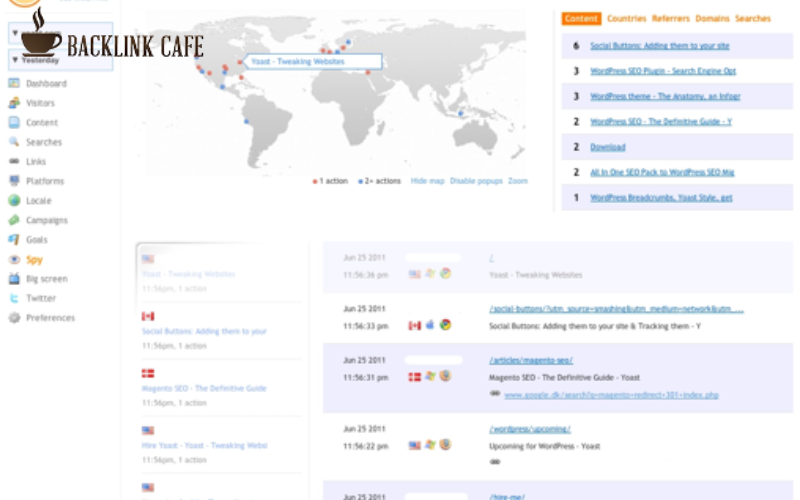Click the Platforms monitor icon
Image resolution: width=800 pixels, height=500 pixels.
coord(14,181)
